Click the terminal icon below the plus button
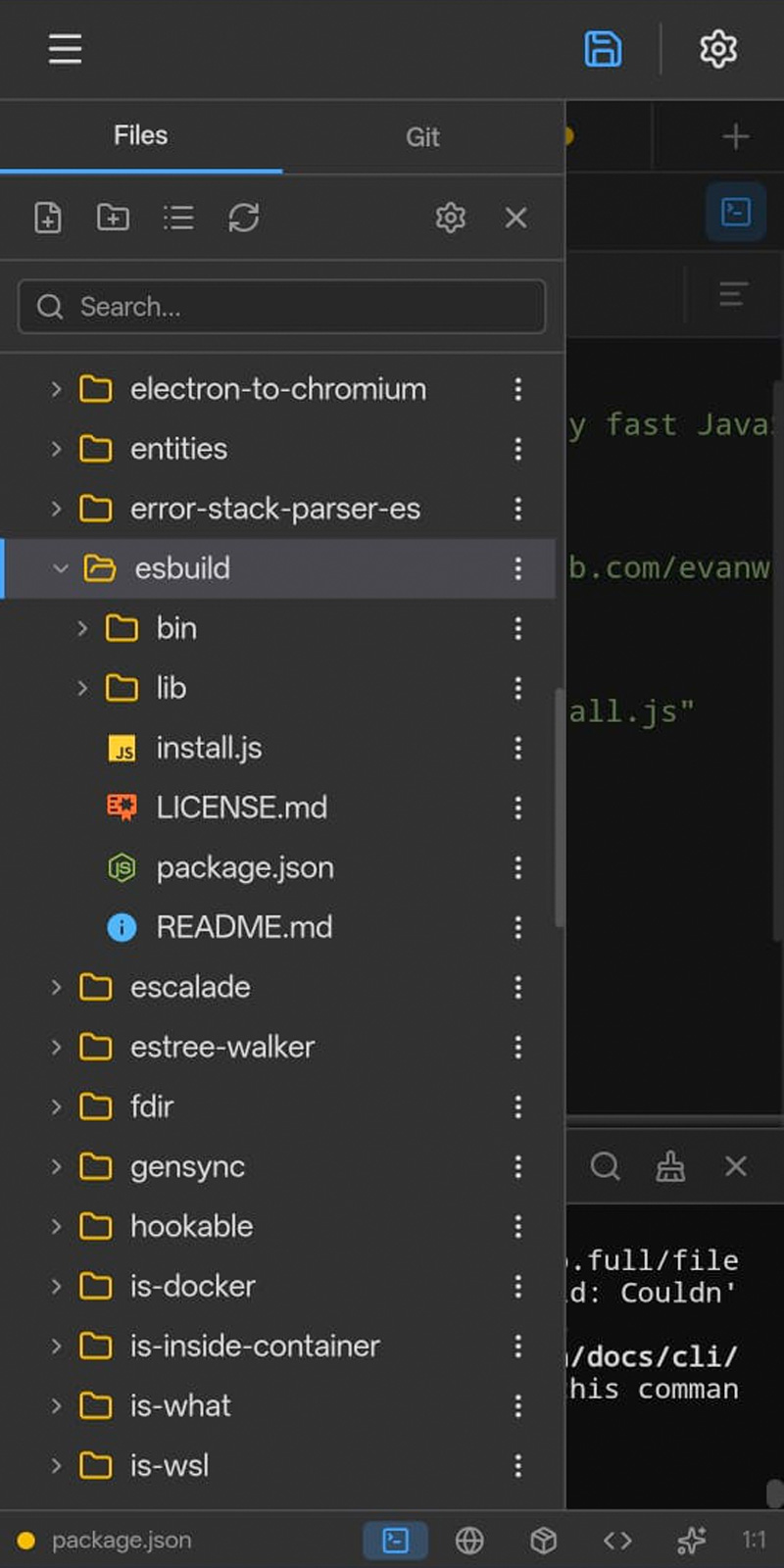Viewport: 784px width, 1568px height. (735, 212)
